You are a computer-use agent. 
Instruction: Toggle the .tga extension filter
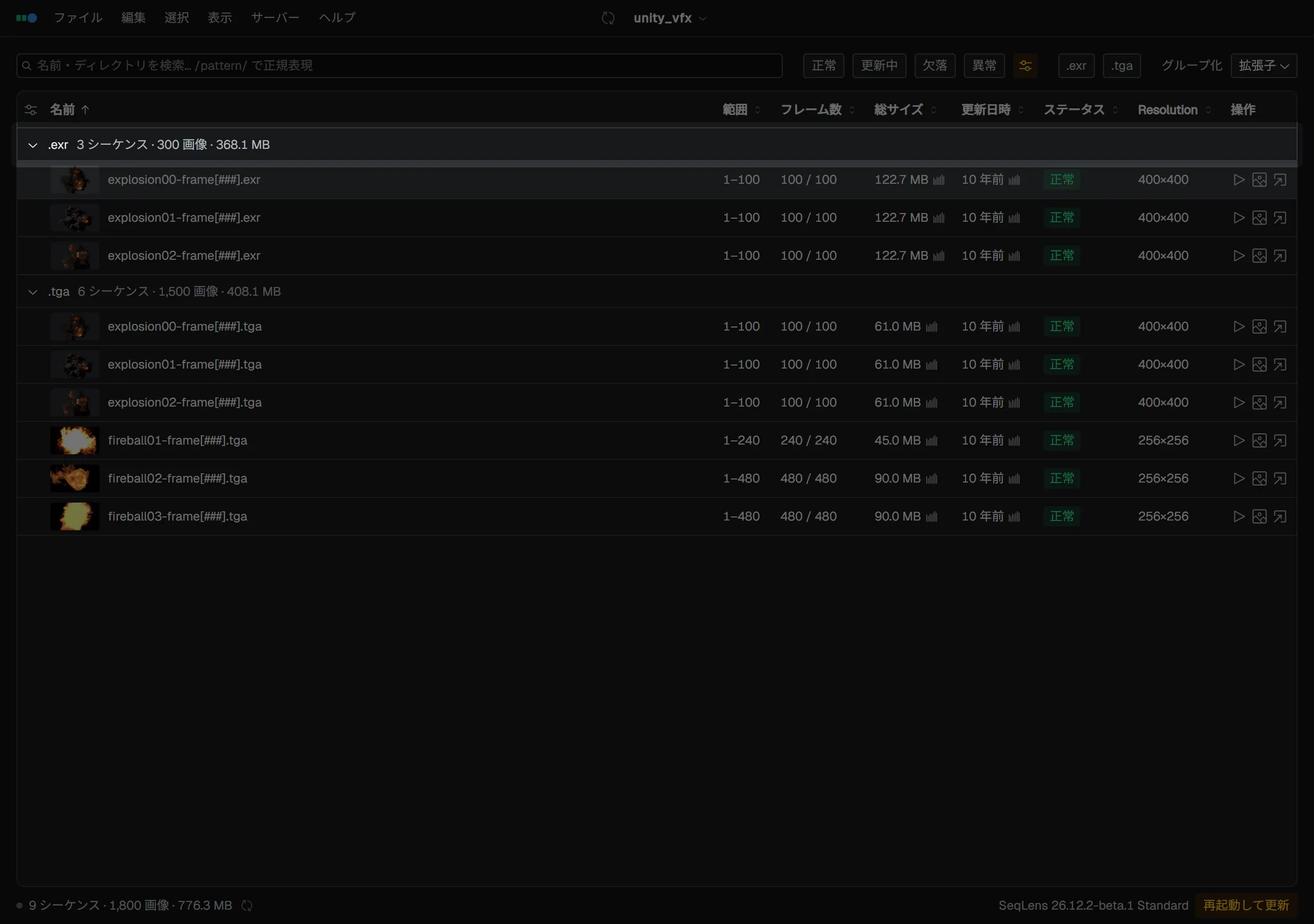click(1122, 66)
